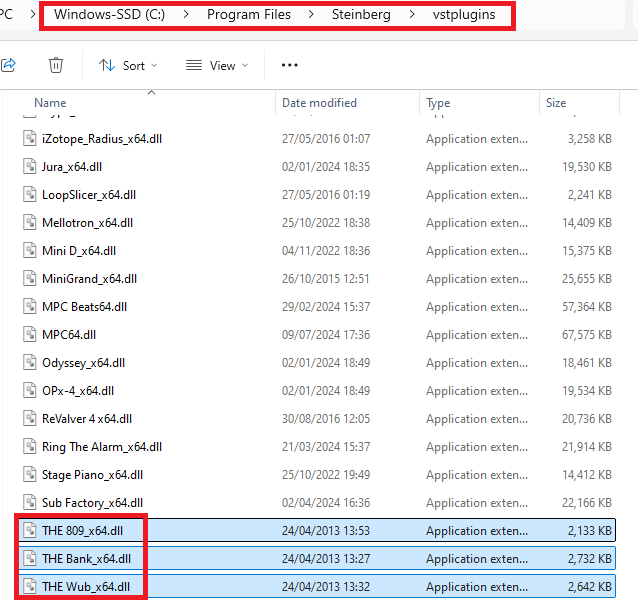Select the iZotope_Radius_x64.dll file icon

[x=30, y=139]
